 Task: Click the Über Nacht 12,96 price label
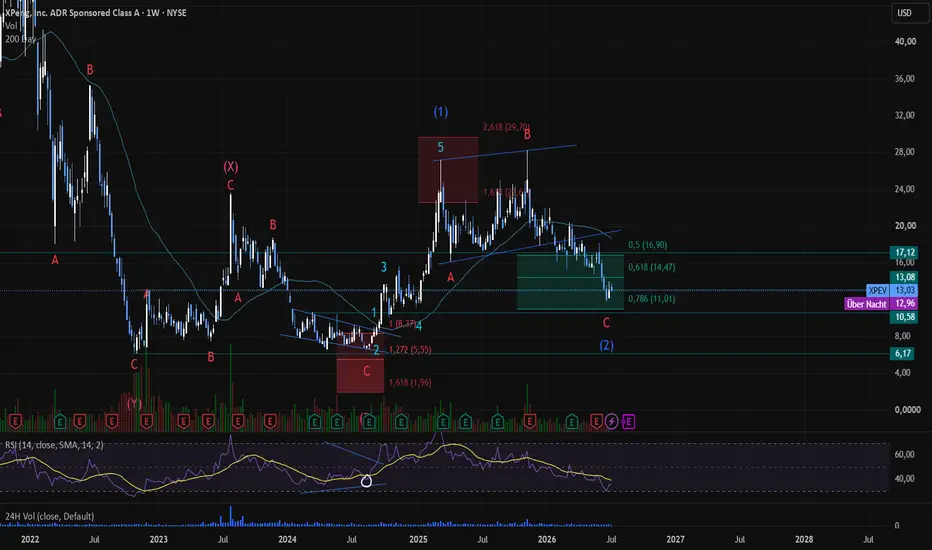point(881,304)
